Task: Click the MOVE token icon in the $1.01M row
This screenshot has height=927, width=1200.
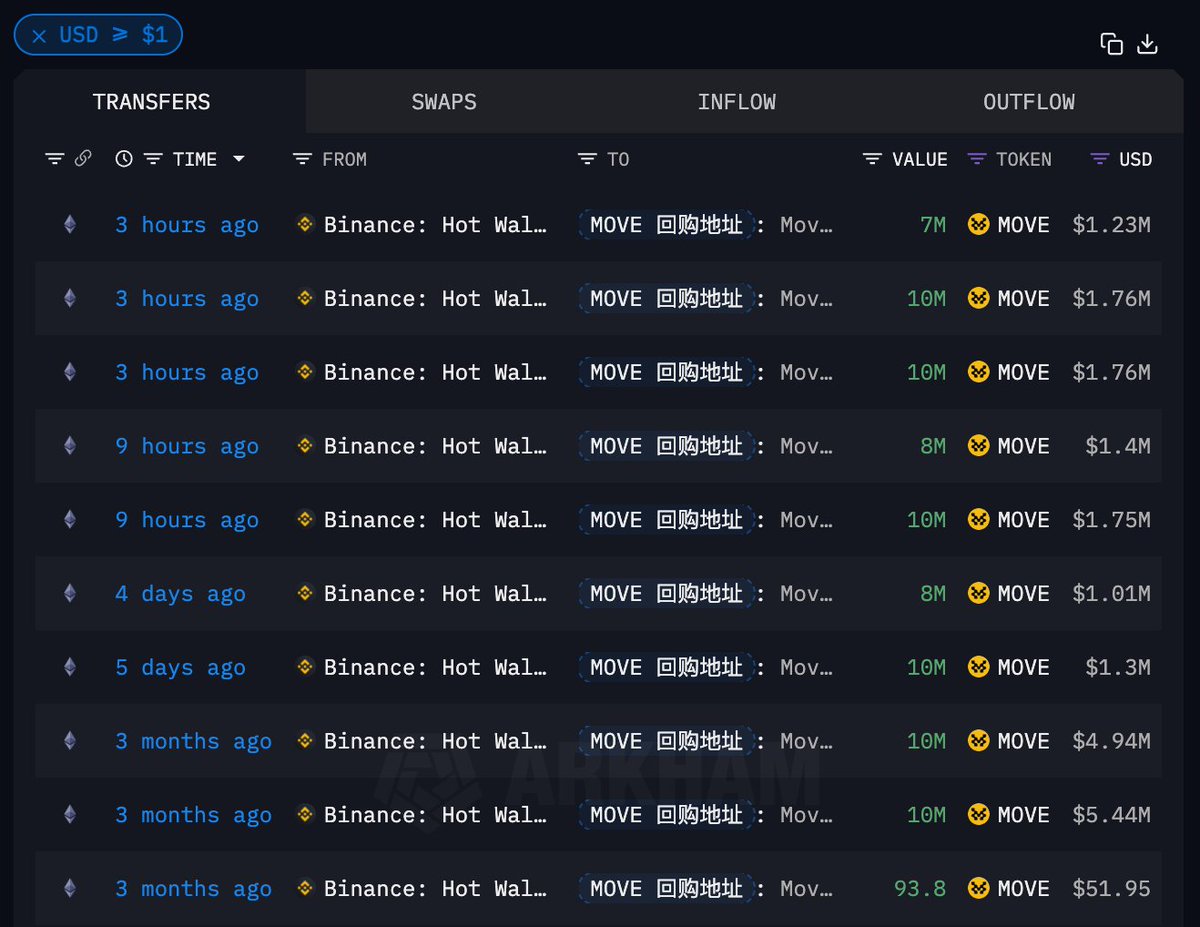Action: pos(978,594)
